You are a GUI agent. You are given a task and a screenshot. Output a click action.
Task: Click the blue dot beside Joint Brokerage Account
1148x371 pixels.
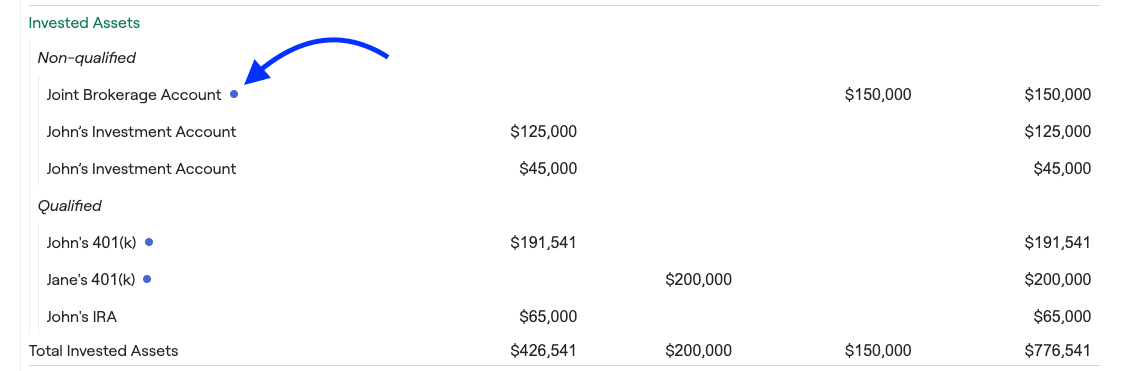click(x=234, y=94)
